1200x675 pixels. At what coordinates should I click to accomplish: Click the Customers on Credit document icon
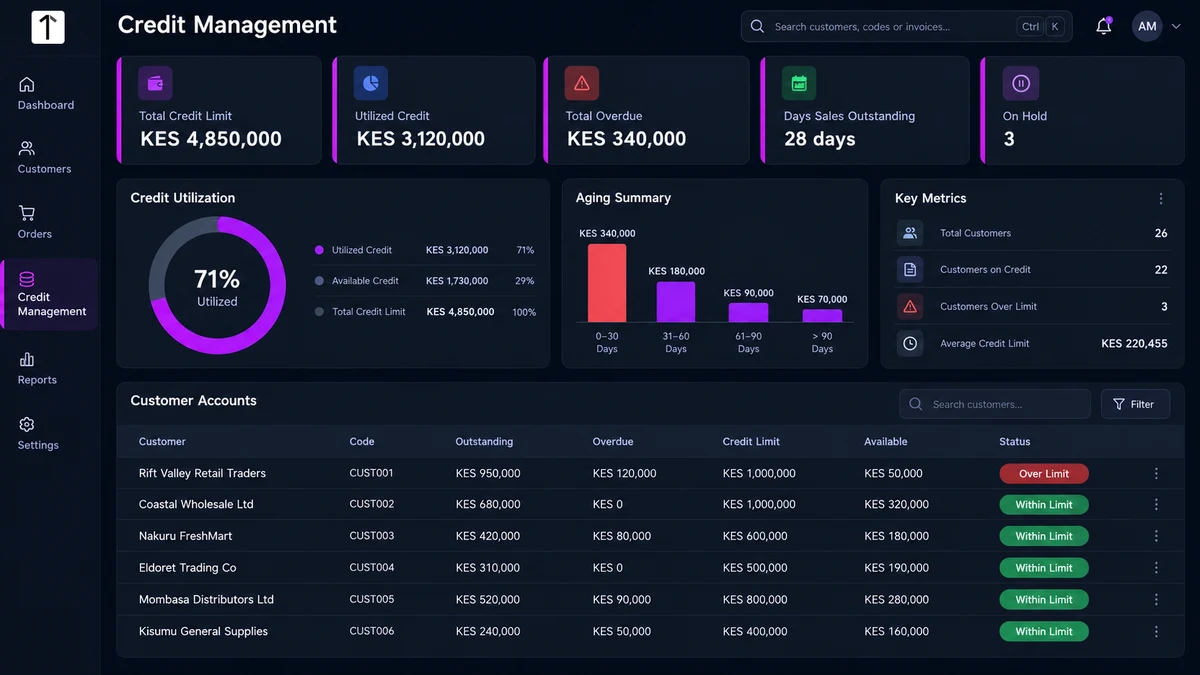pyautogui.click(x=910, y=270)
